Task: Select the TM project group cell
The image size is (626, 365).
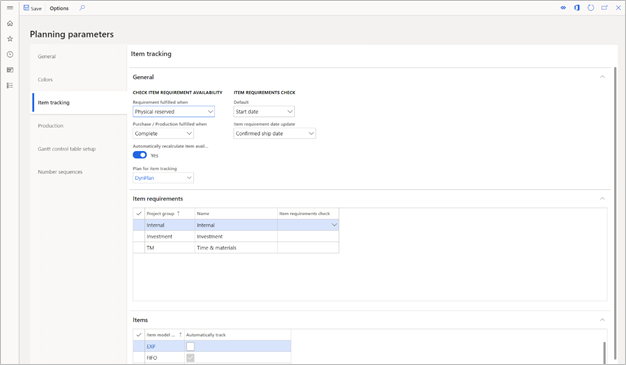Action: pyautogui.click(x=170, y=248)
